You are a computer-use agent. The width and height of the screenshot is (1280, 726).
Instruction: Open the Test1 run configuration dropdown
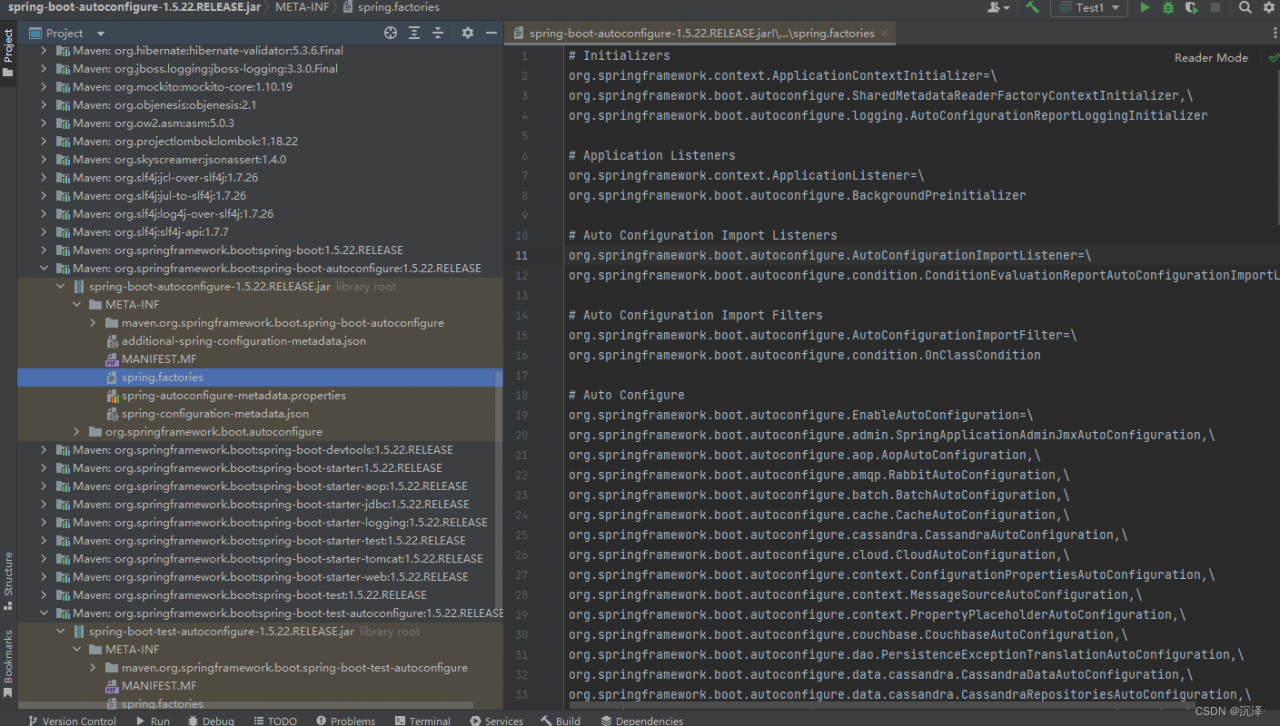click(1088, 7)
